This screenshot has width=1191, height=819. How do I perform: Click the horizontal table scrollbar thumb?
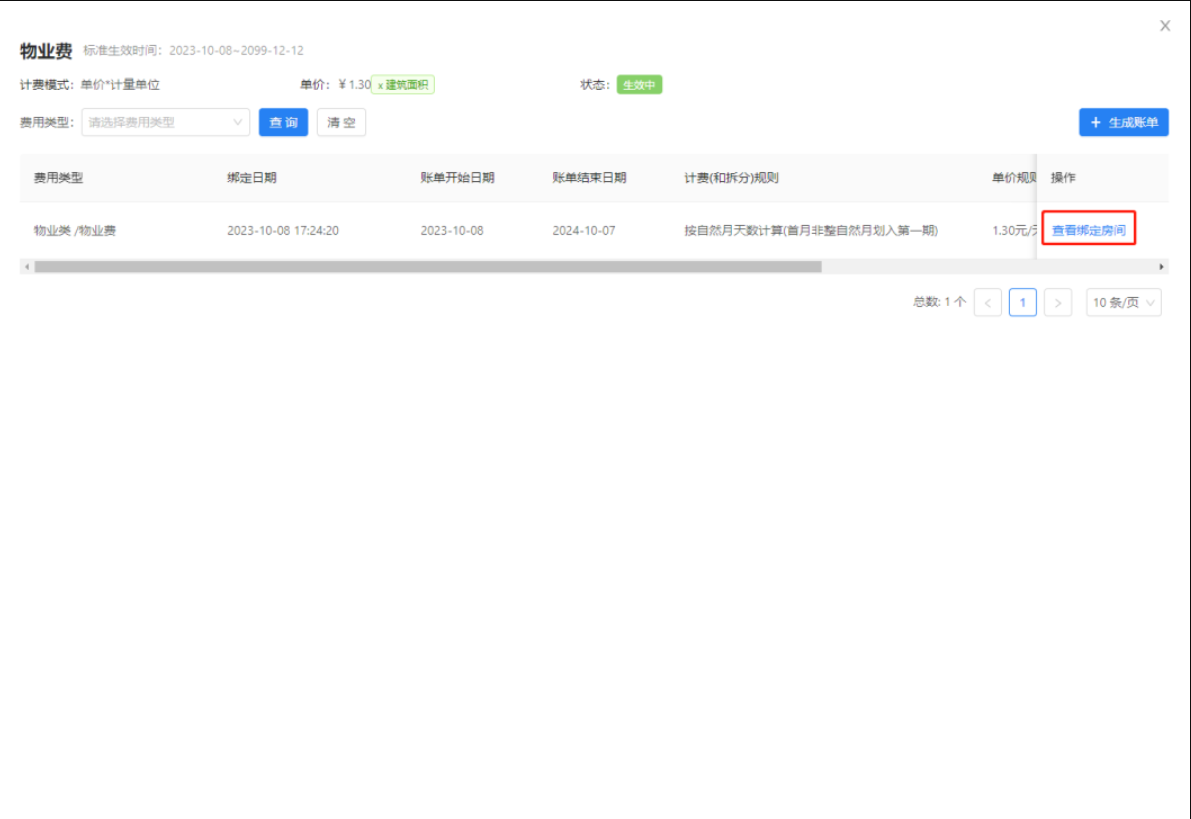427,267
